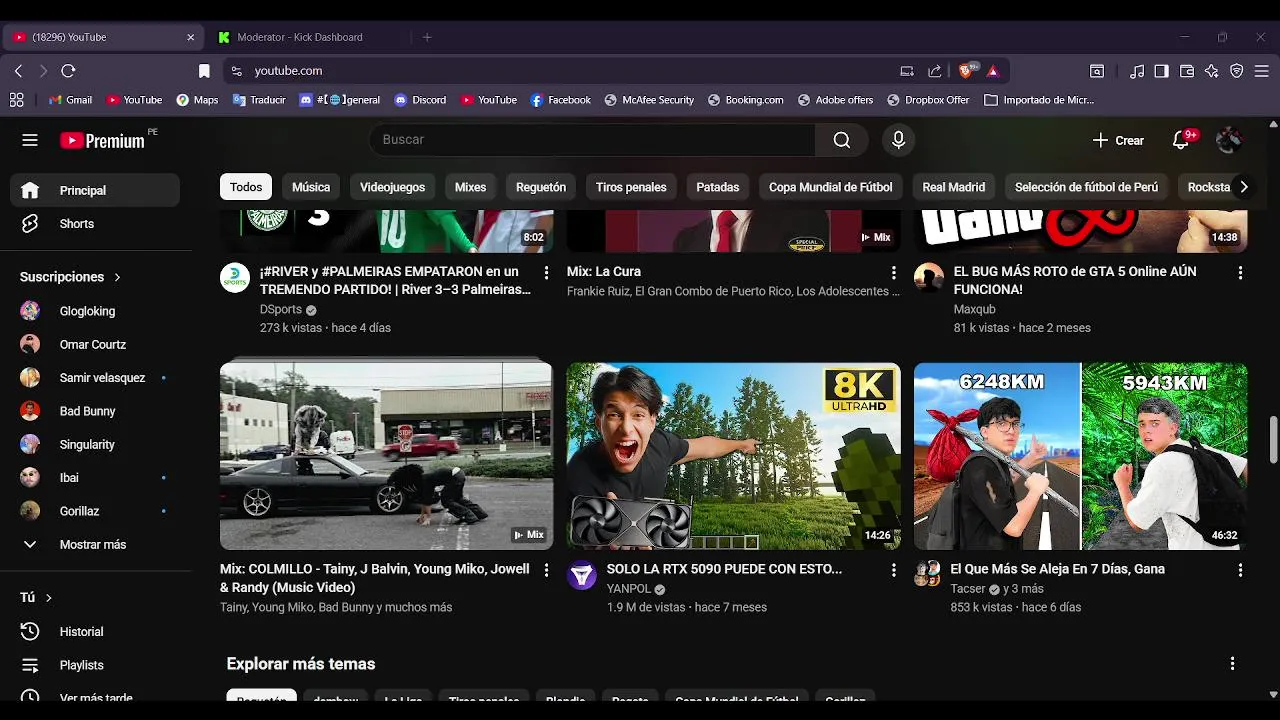Open Maxqub channel avatar
Viewport: 1280px width, 720px height.
tap(929, 278)
